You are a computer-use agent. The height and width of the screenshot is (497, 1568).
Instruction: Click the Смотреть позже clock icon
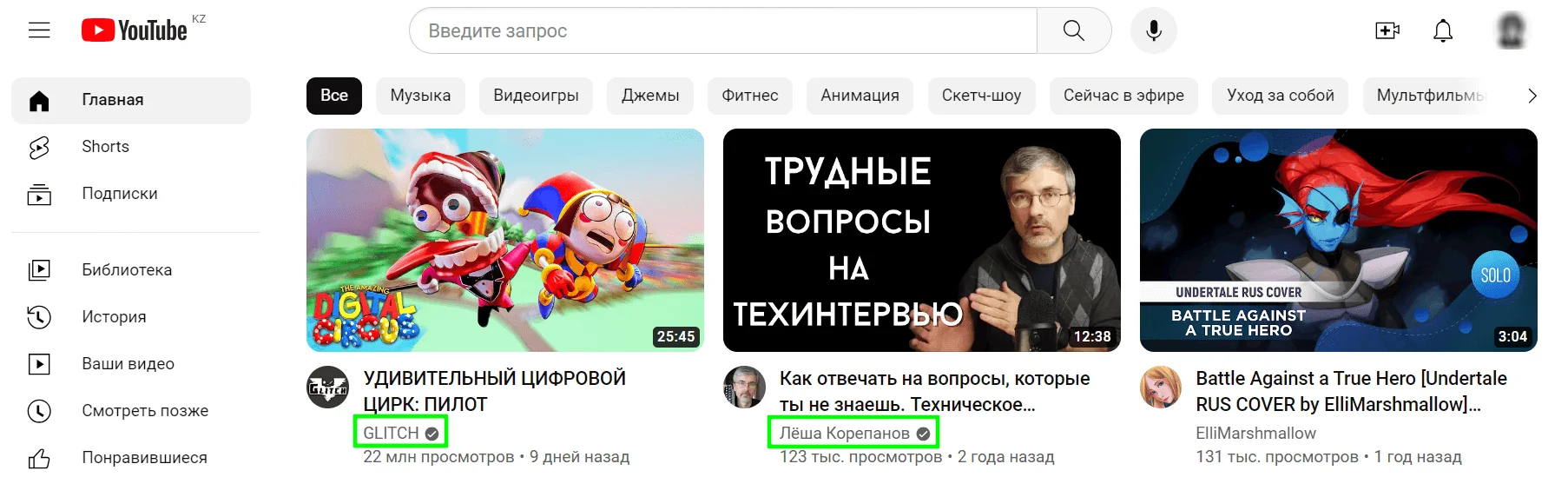(39, 411)
